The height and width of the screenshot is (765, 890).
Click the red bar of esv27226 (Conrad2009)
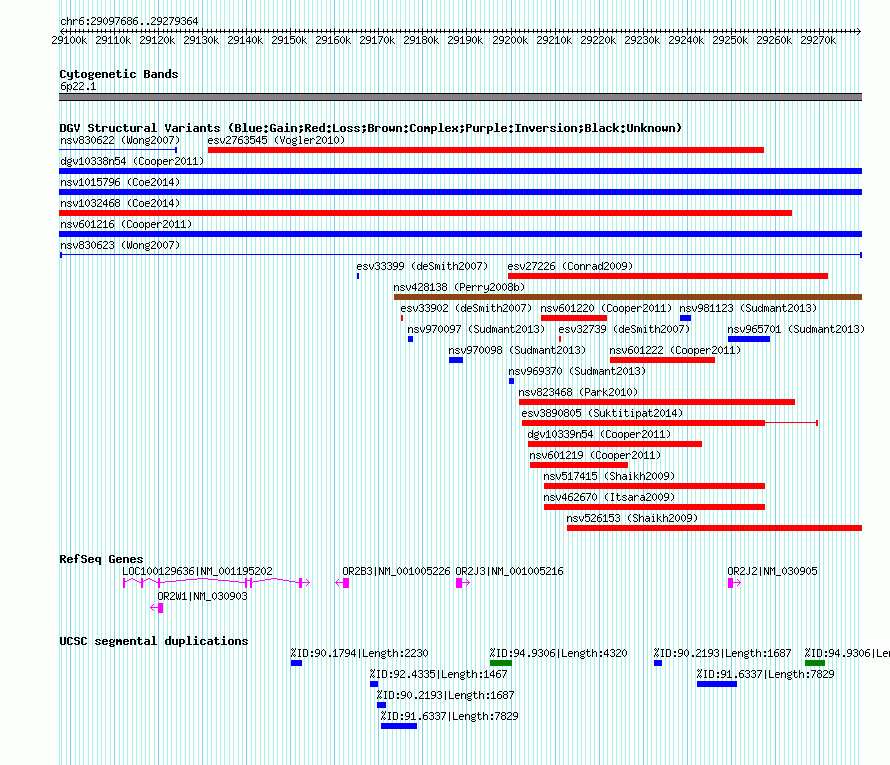[x=668, y=276]
